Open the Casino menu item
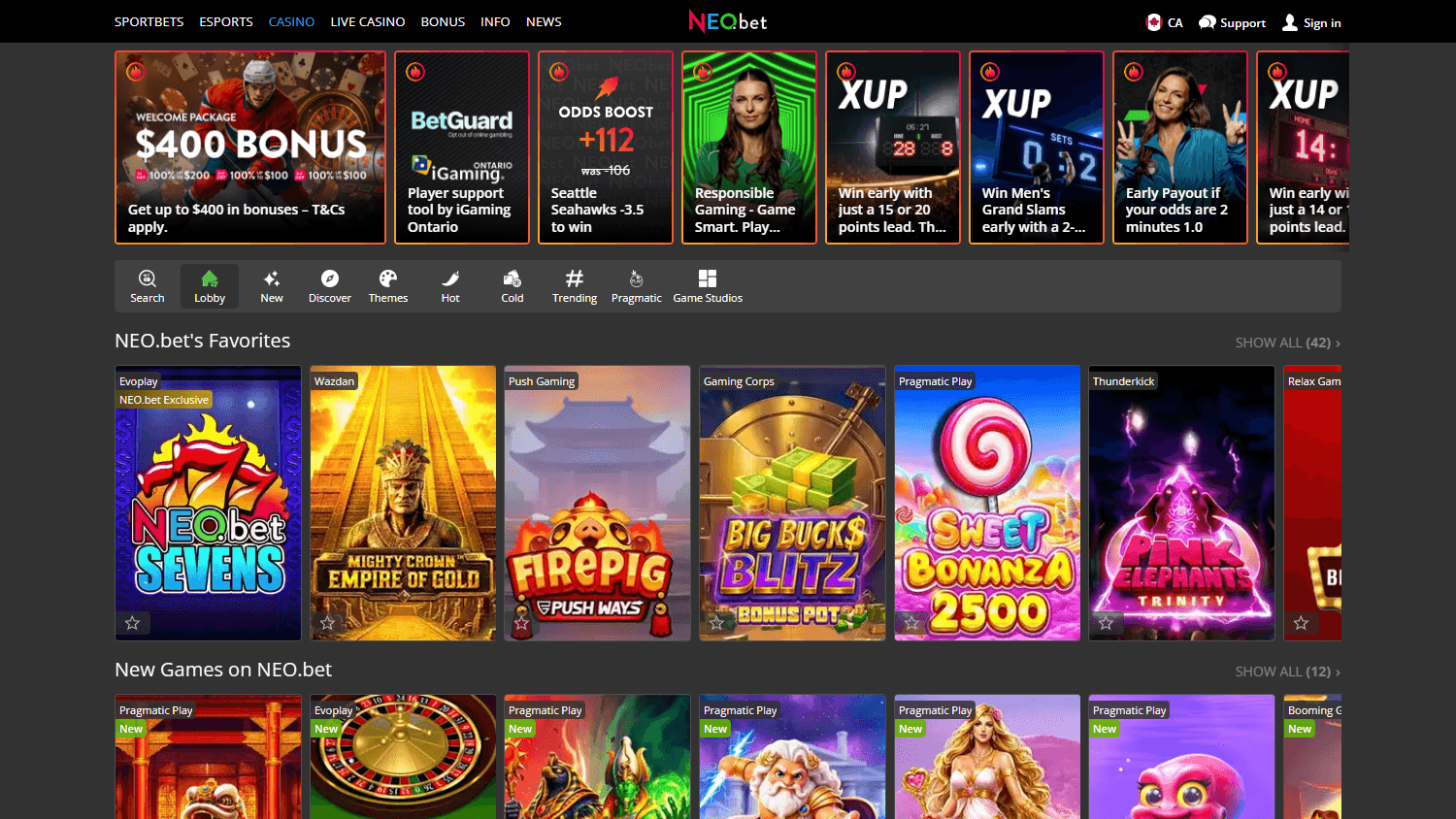This screenshot has height=819, width=1456. point(291,21)
